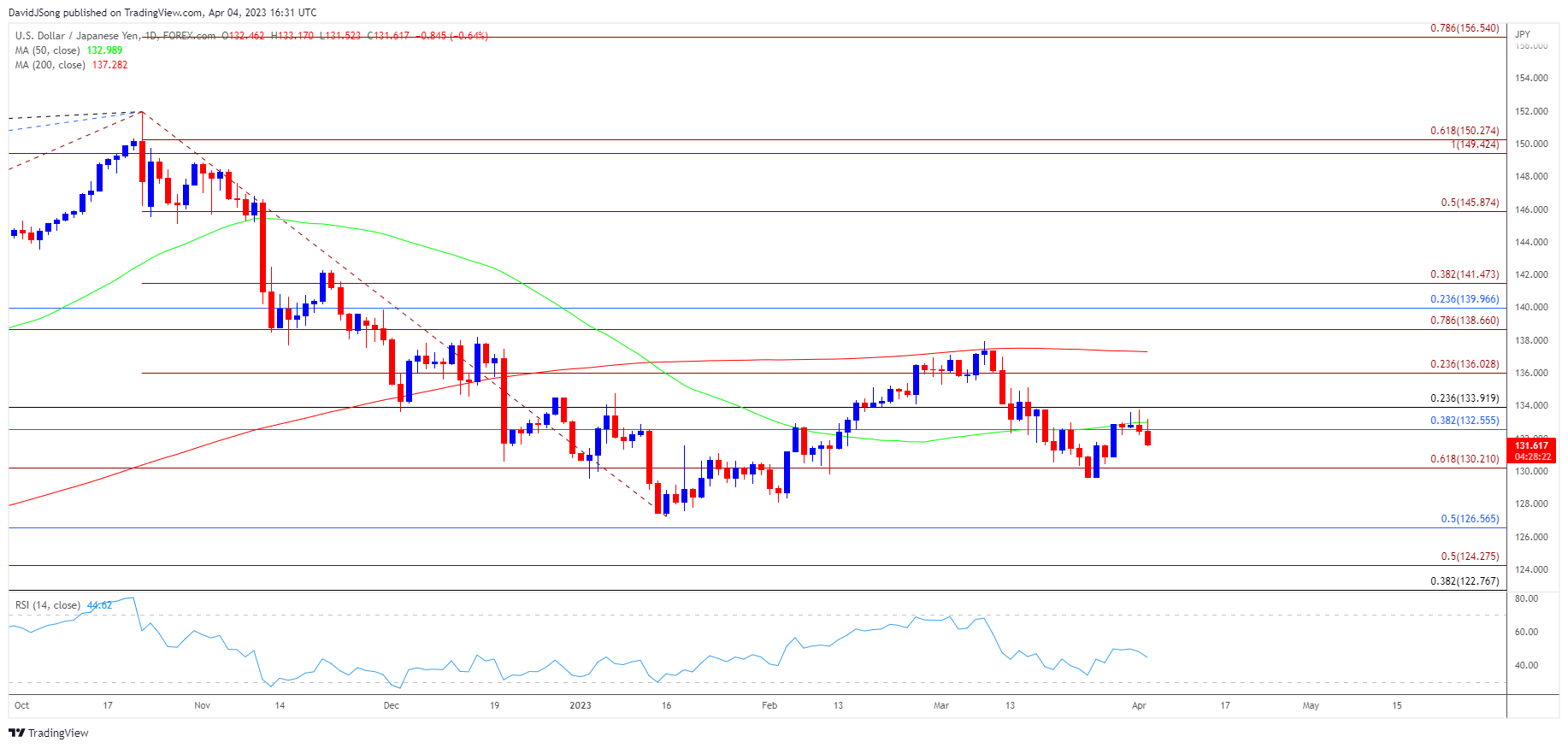Viewport: 1568px width, 748px height.
Task: Click the Oct label on the time axis
Action: click(22, 705)
